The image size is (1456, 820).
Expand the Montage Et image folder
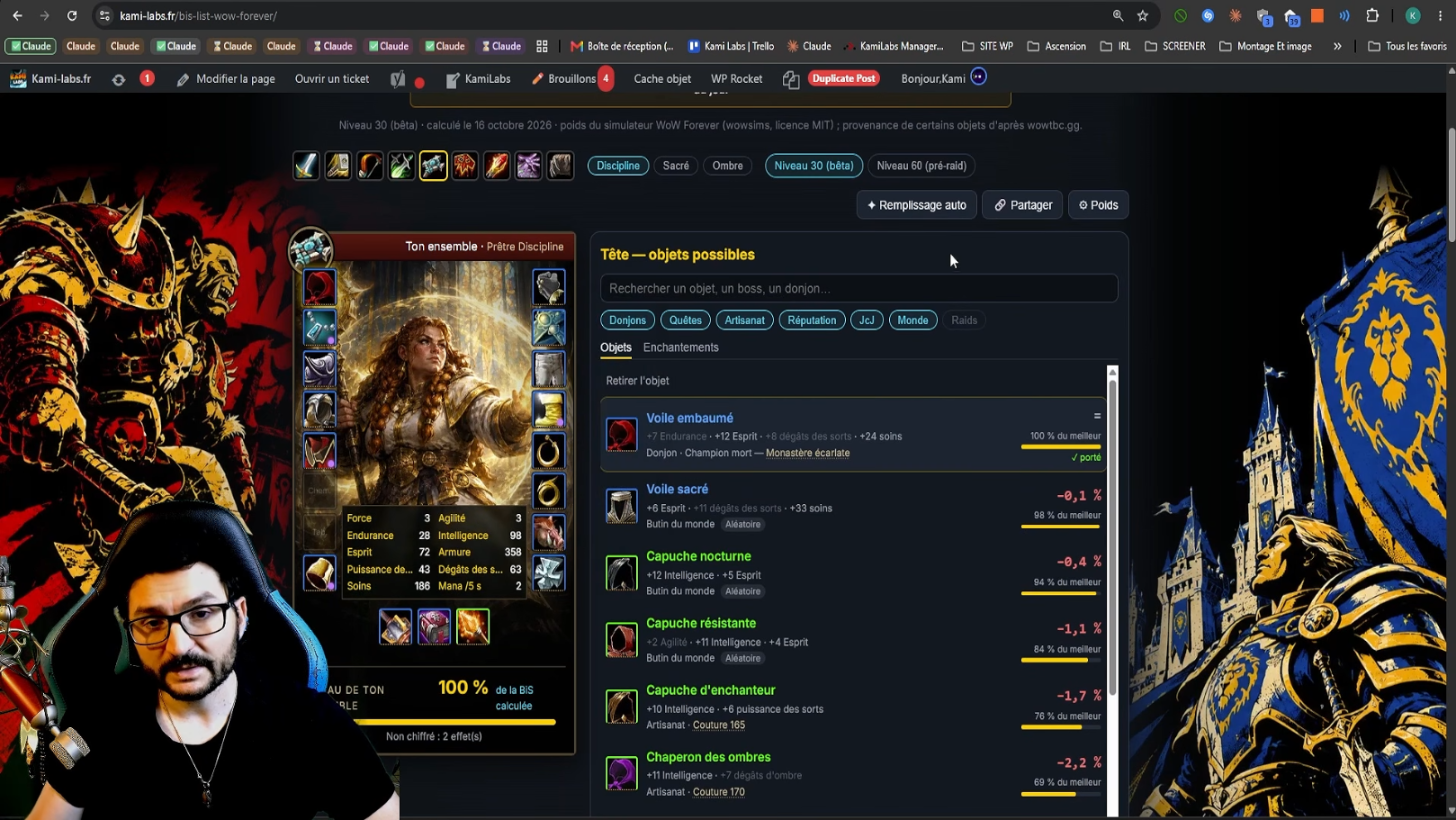tap(1265, 46)
